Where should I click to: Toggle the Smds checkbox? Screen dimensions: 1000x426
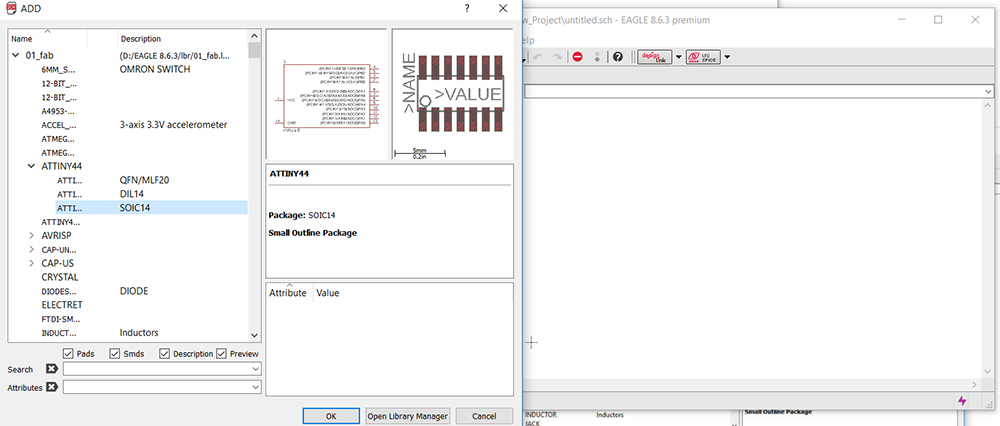pyautogui.click(x=115, y=353)
